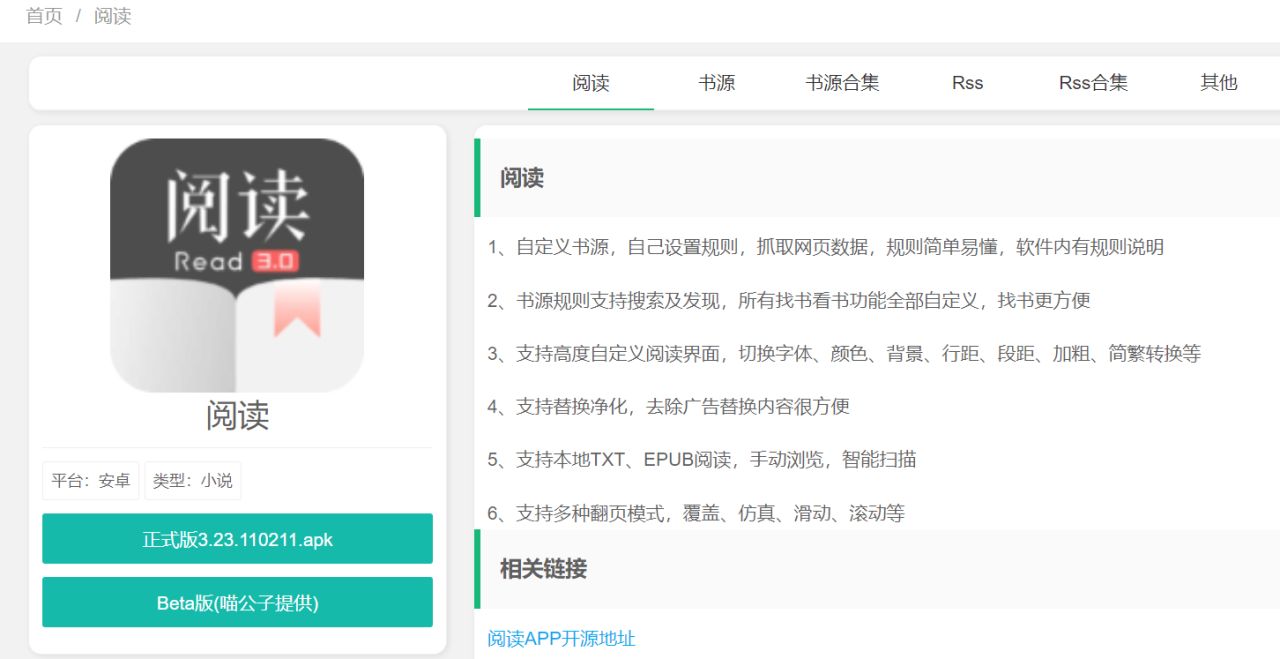Click the 阅读 section heading
This screenshot has height=659, width=1280.
point(522,178)
